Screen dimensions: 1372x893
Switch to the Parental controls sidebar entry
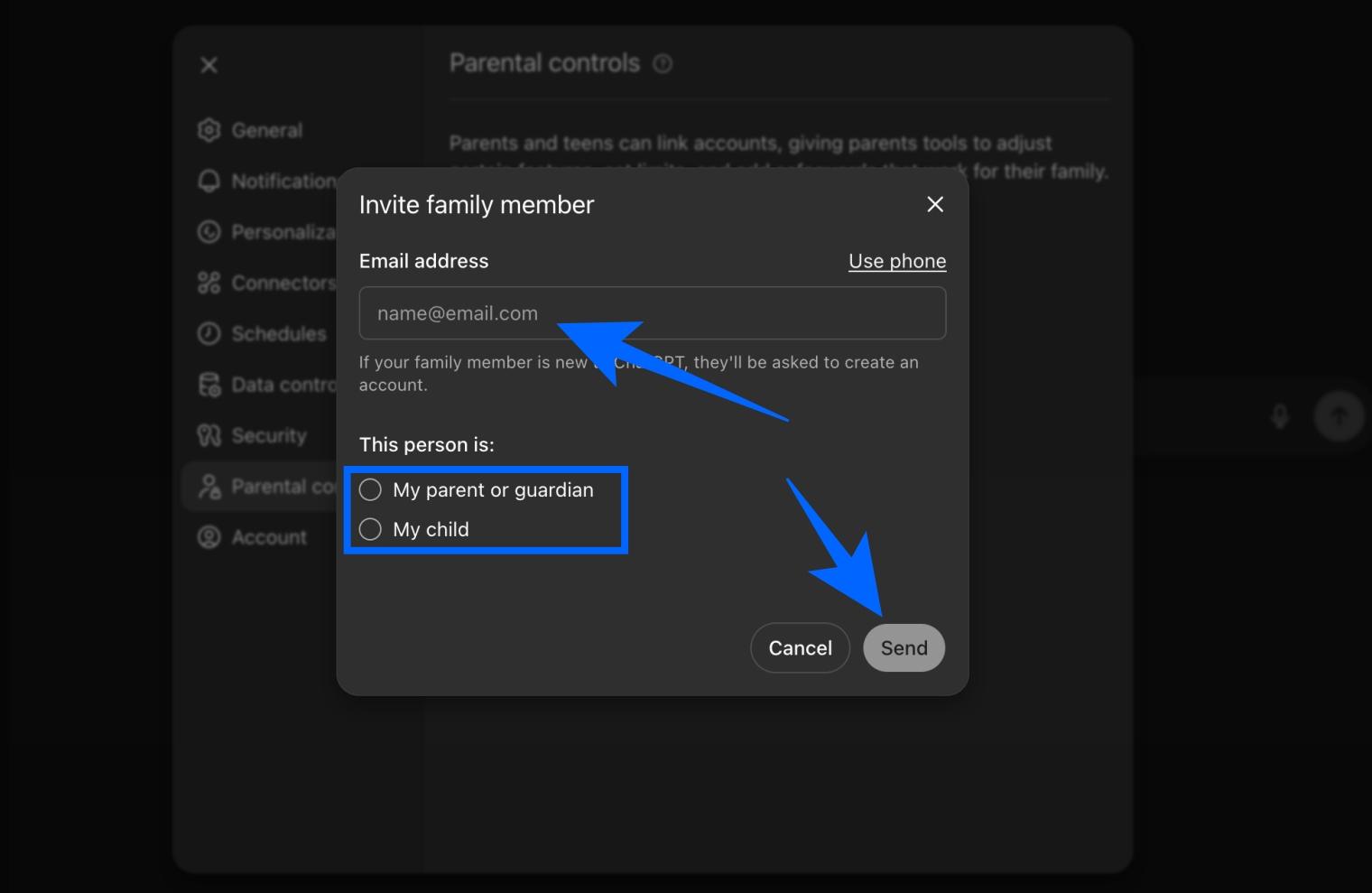[262, 486]
